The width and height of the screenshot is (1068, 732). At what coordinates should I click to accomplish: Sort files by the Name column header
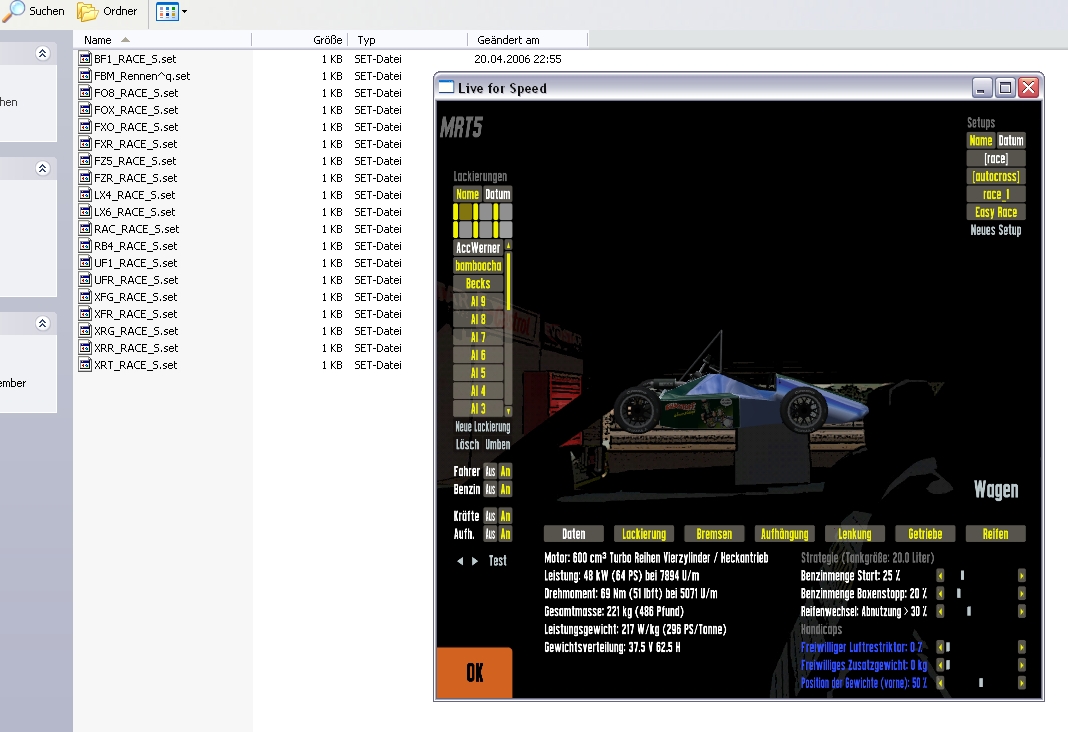pos(163,40)
